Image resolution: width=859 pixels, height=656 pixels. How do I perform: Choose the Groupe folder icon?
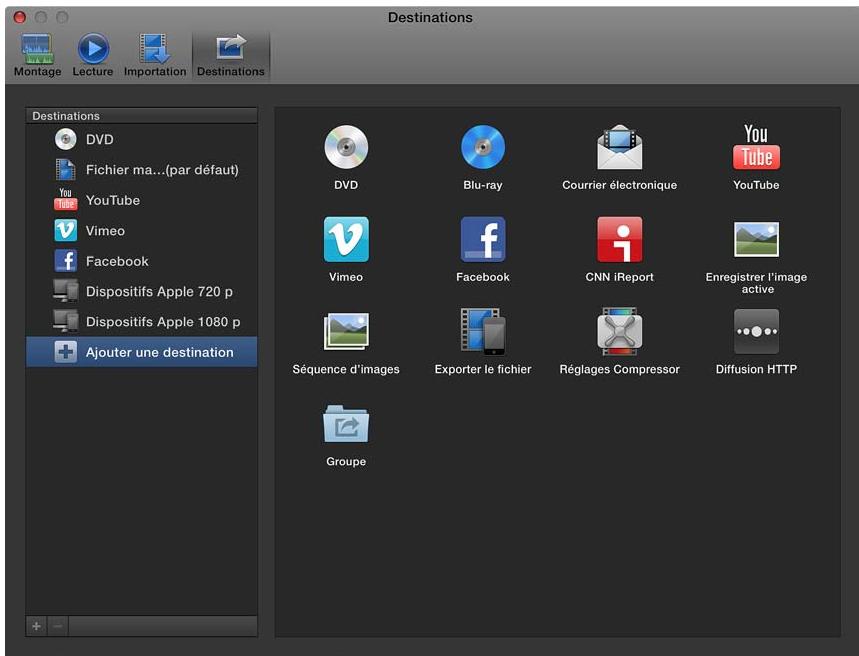[x=346, y=424]
